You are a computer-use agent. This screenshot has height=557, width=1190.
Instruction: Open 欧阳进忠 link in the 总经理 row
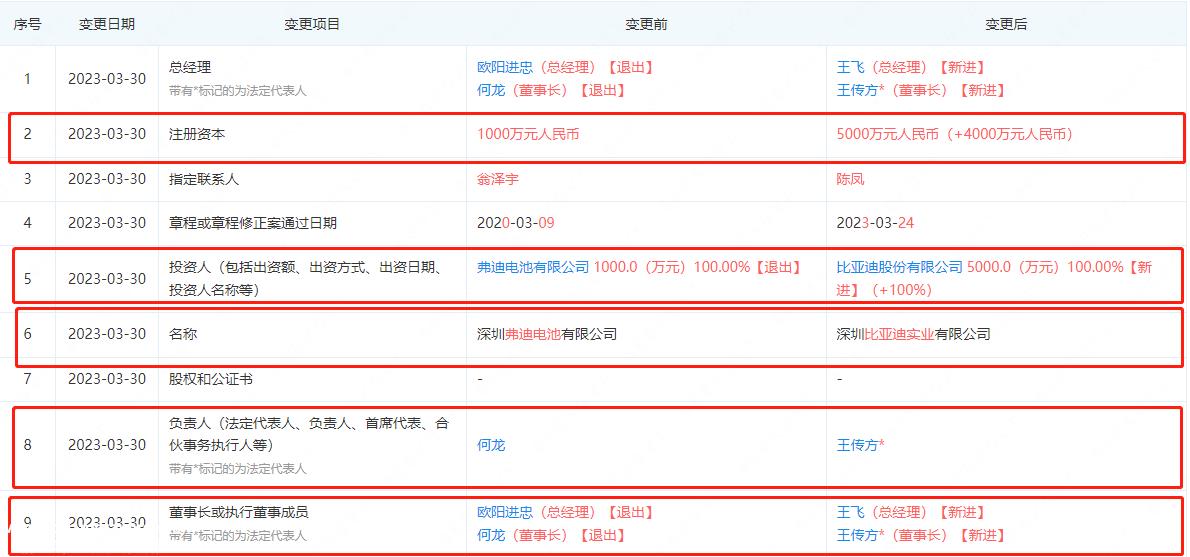click(505, 68)
